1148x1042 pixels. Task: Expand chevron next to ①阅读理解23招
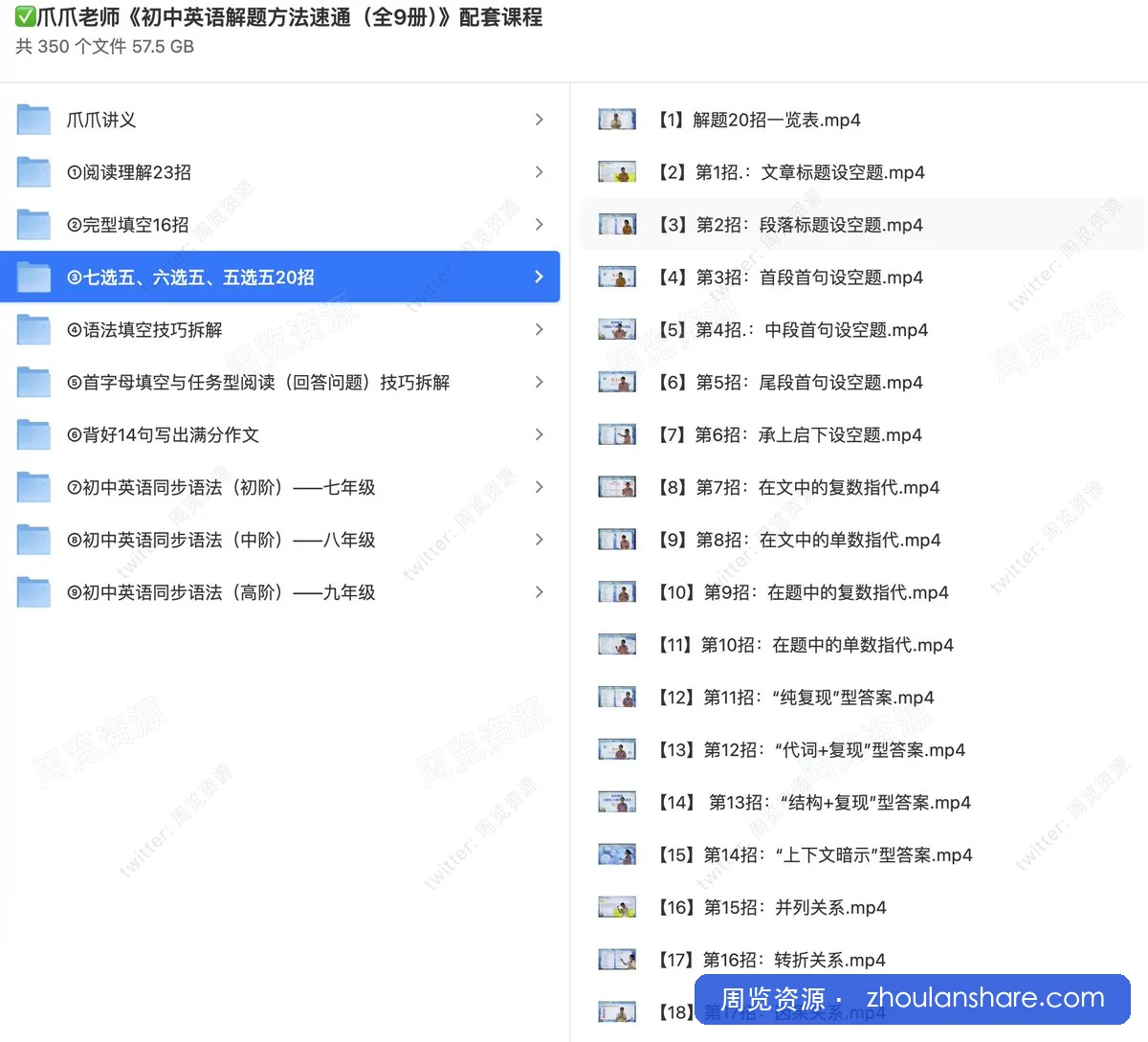pos(540,172)
